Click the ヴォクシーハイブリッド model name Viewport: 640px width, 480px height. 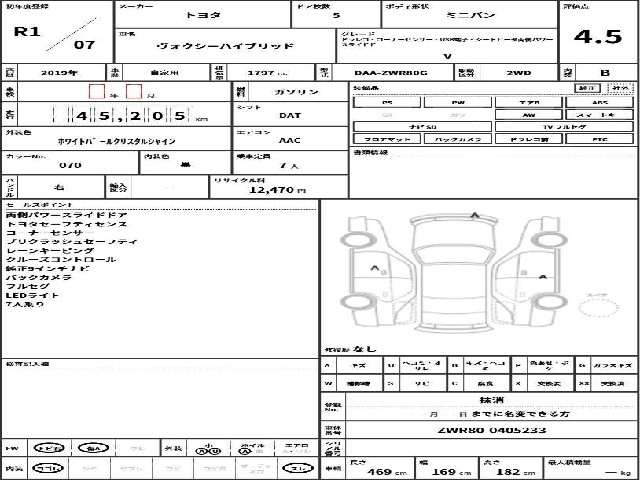(225, 46)
